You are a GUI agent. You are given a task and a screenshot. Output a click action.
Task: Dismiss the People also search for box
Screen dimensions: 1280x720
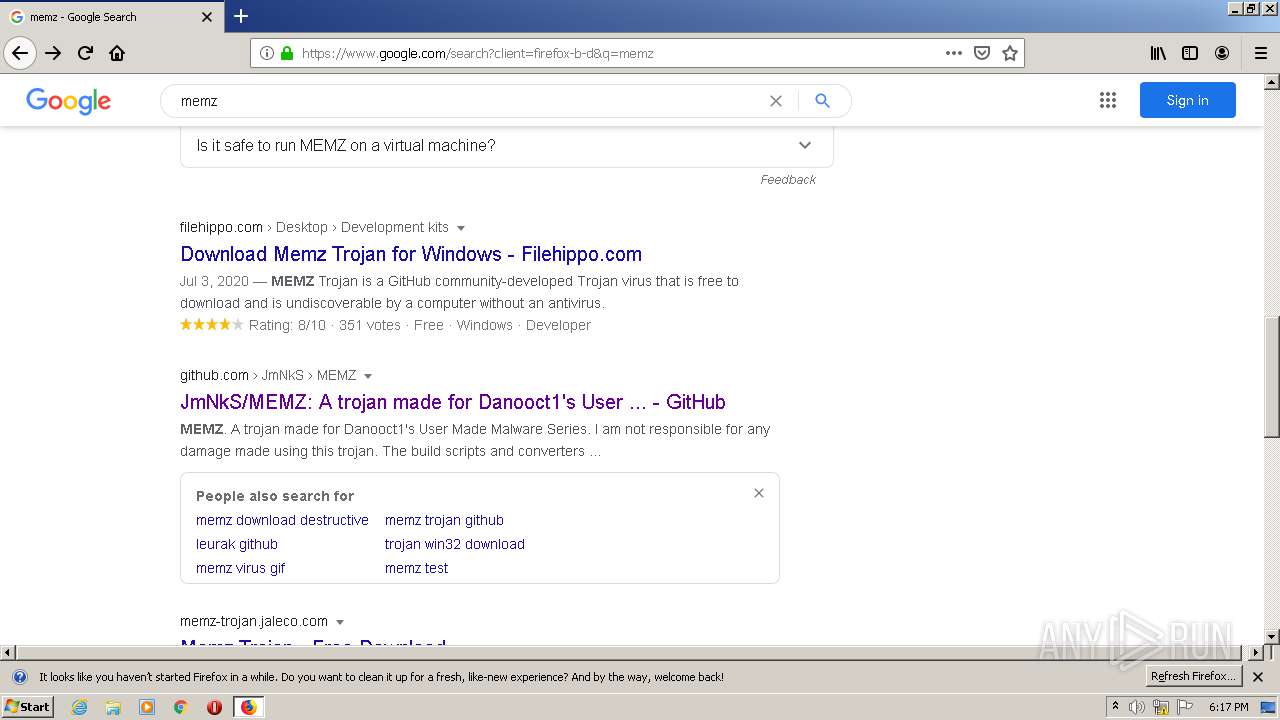(759, 493)
